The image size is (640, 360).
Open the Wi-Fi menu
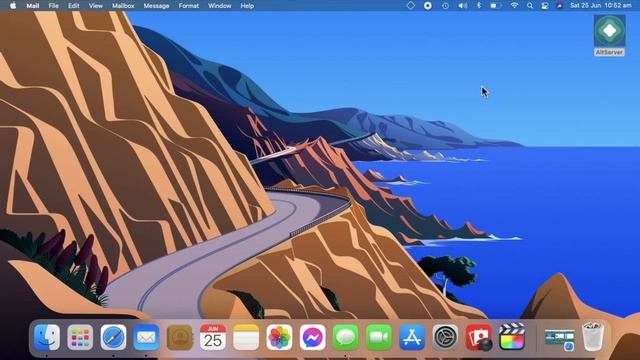(x=514, y=6)
